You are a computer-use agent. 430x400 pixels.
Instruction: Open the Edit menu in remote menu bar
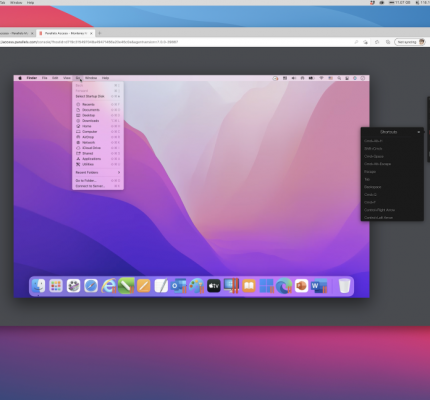click(x=55, y=78)
